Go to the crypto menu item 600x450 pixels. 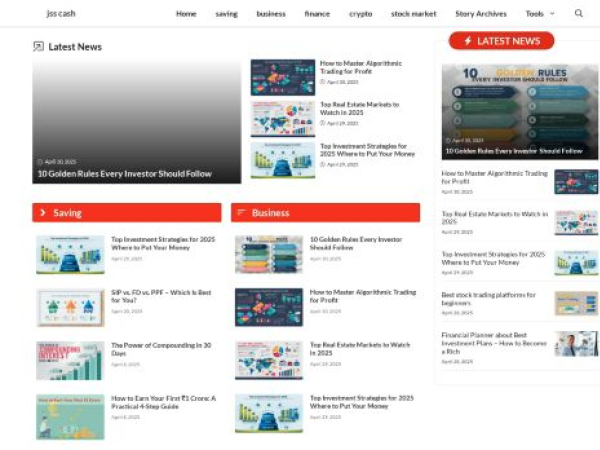[360, 14]
